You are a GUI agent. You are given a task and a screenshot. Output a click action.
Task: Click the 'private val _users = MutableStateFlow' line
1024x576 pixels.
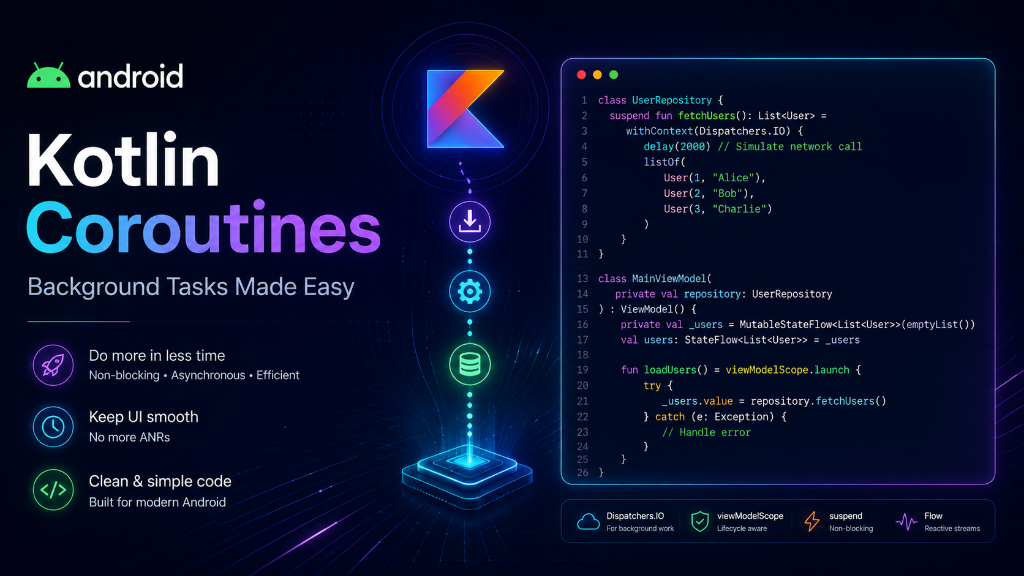[797, 325]
